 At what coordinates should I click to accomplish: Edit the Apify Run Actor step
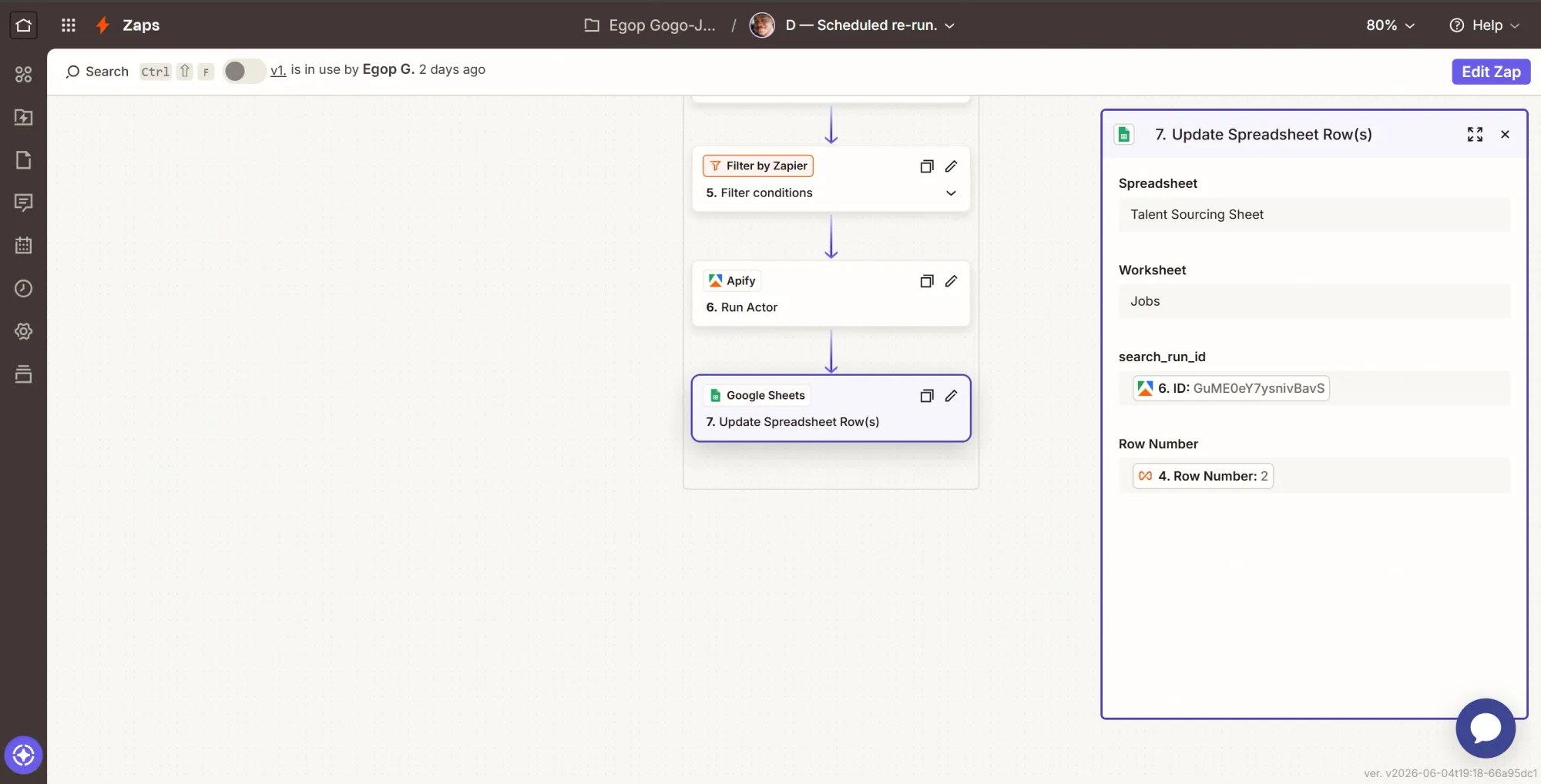[x=952, y=281]
